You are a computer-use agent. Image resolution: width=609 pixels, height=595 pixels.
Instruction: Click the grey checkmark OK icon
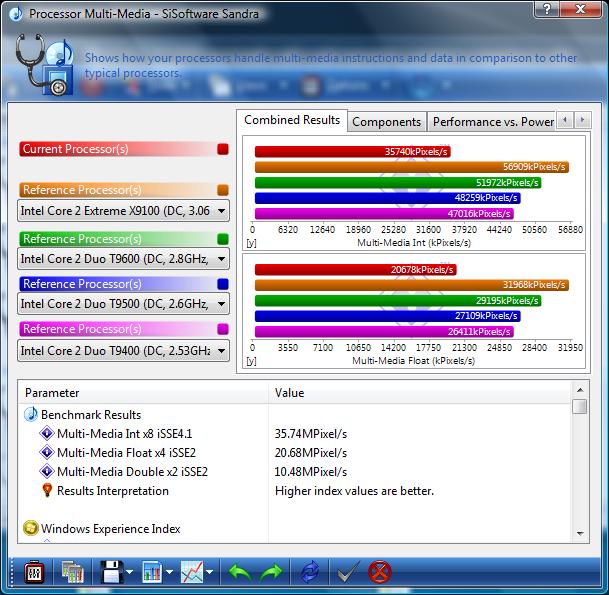[349, 572]
